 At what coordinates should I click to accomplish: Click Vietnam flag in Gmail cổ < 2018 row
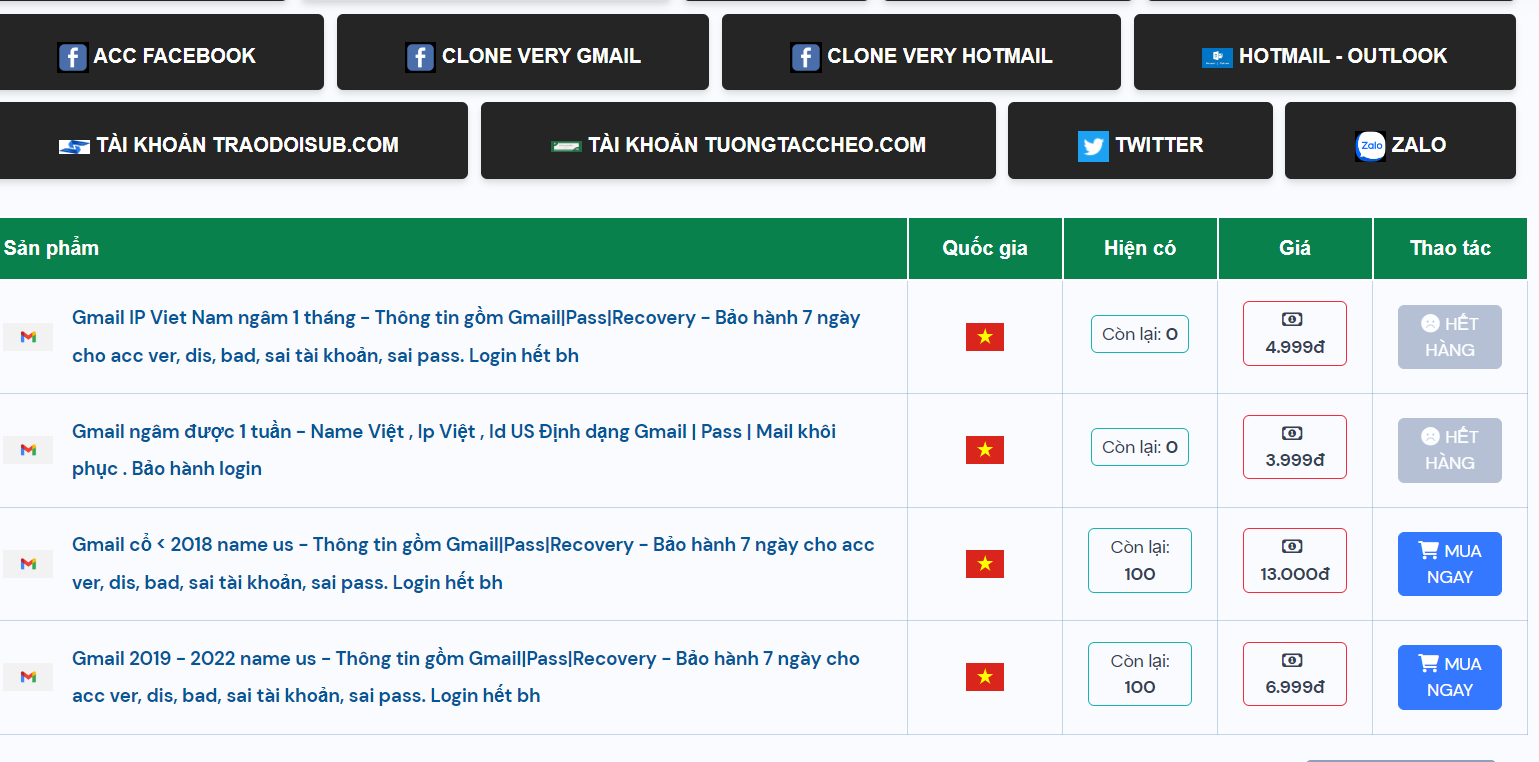click(985, 564)
